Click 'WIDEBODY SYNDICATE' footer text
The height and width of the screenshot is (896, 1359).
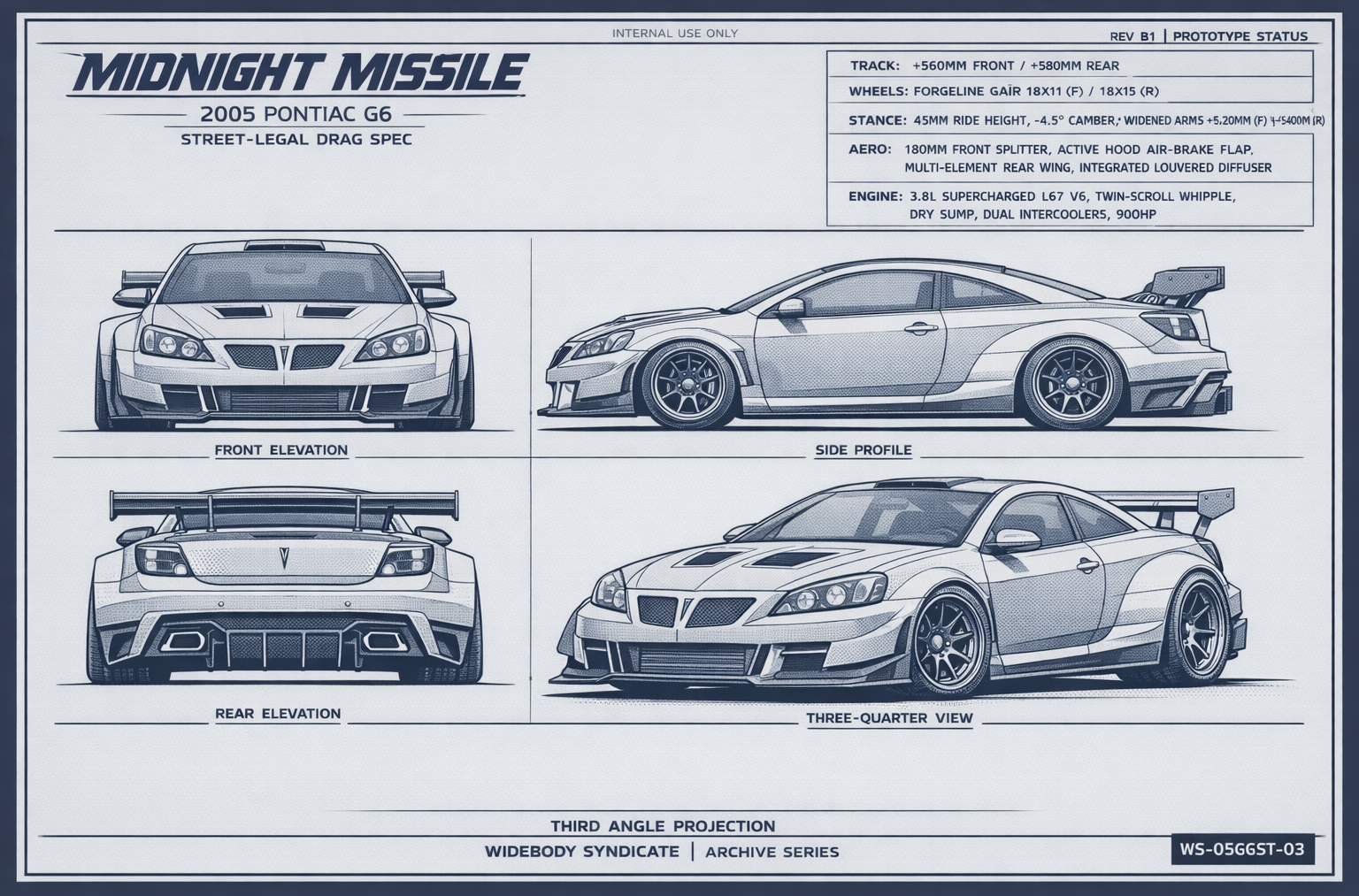coord(581,852)
